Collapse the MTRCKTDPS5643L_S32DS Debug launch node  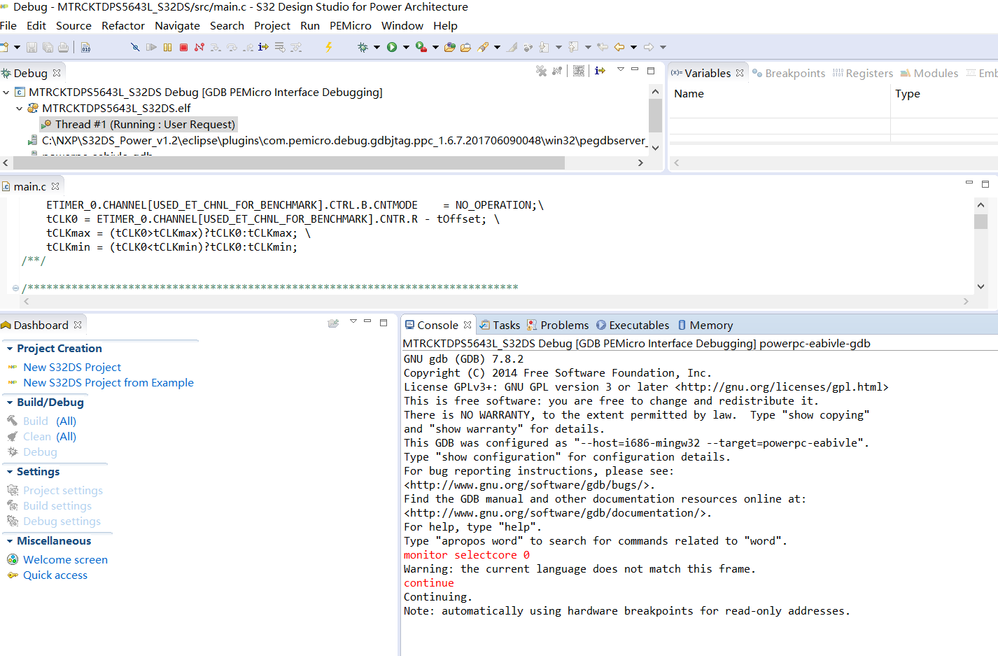(x=6, y=92)
